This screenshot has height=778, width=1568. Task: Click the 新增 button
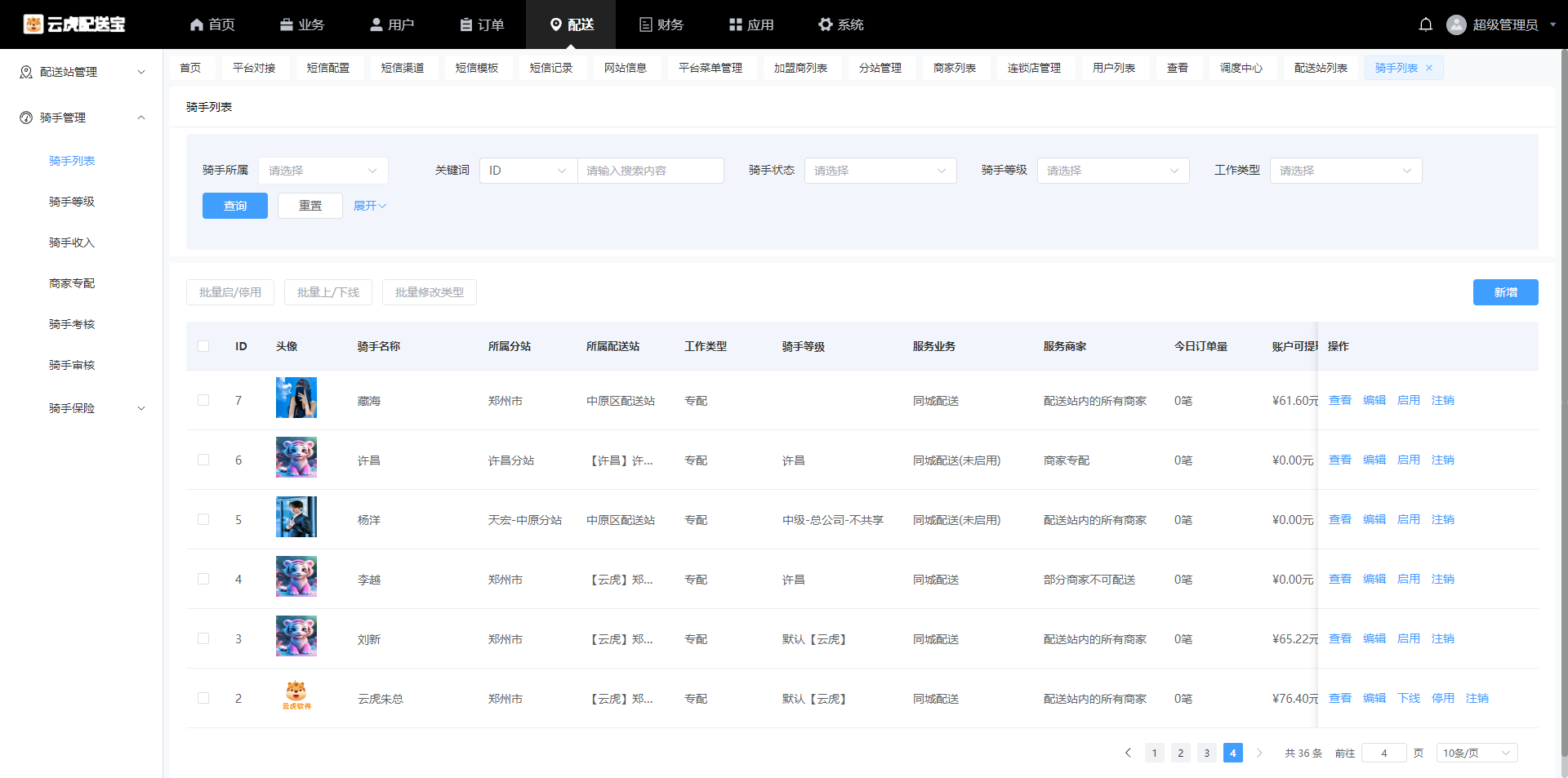1505,292
